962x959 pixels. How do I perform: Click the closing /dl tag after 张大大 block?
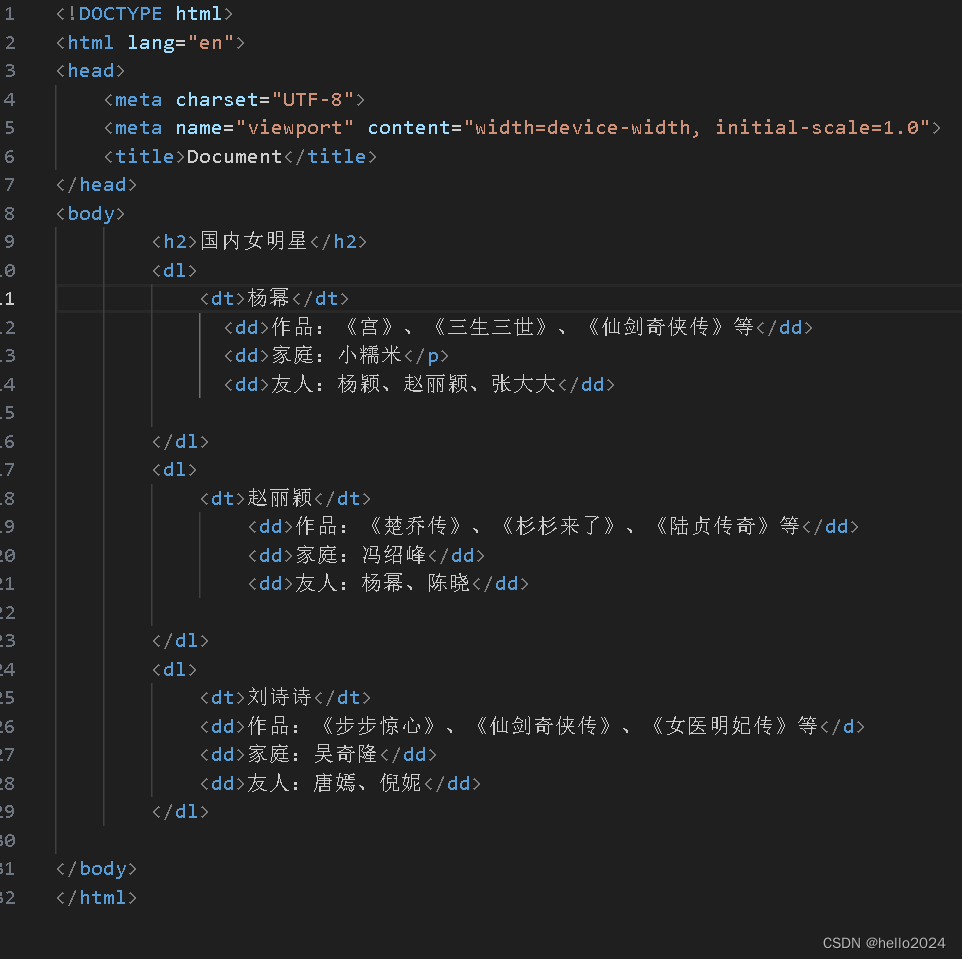[x=180, y=441]
